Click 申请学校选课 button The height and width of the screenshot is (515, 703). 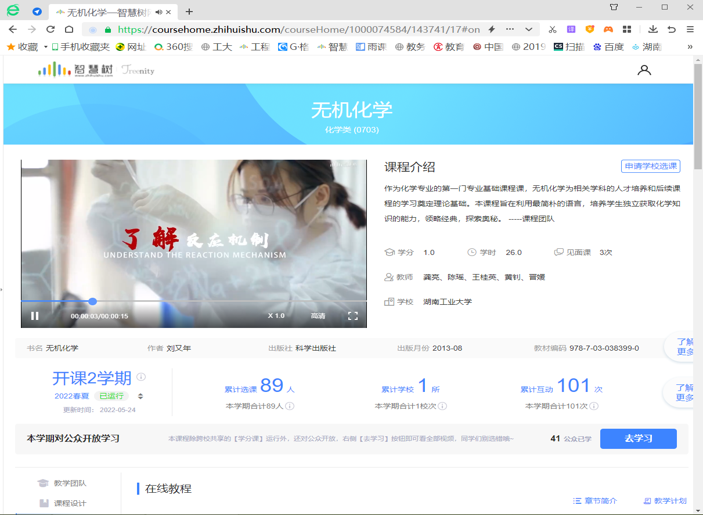[650, 166]
